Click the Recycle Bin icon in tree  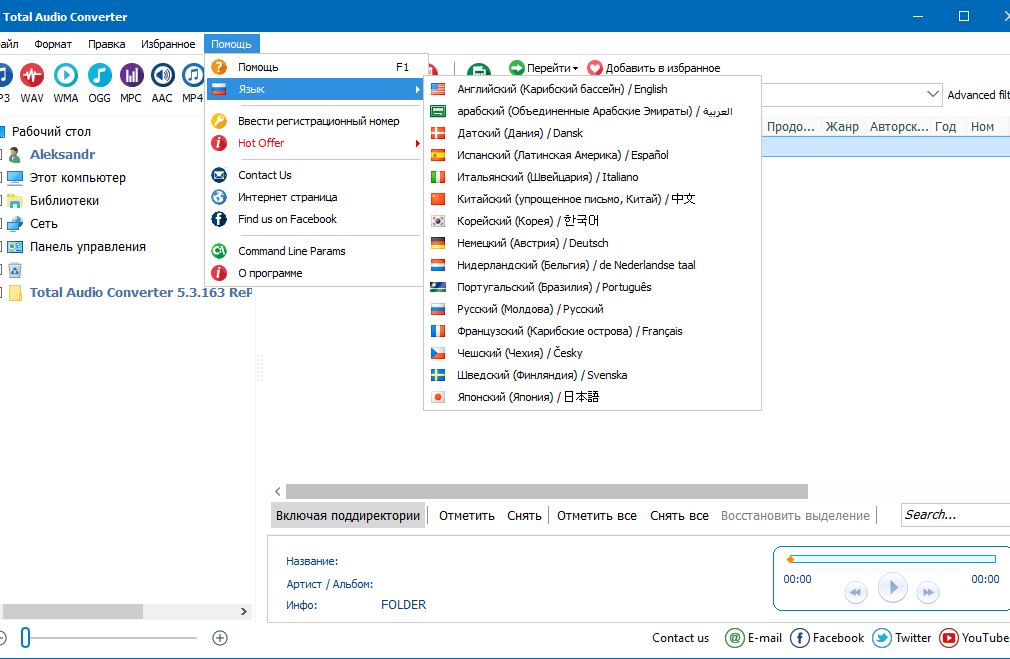tap(15, 269)
